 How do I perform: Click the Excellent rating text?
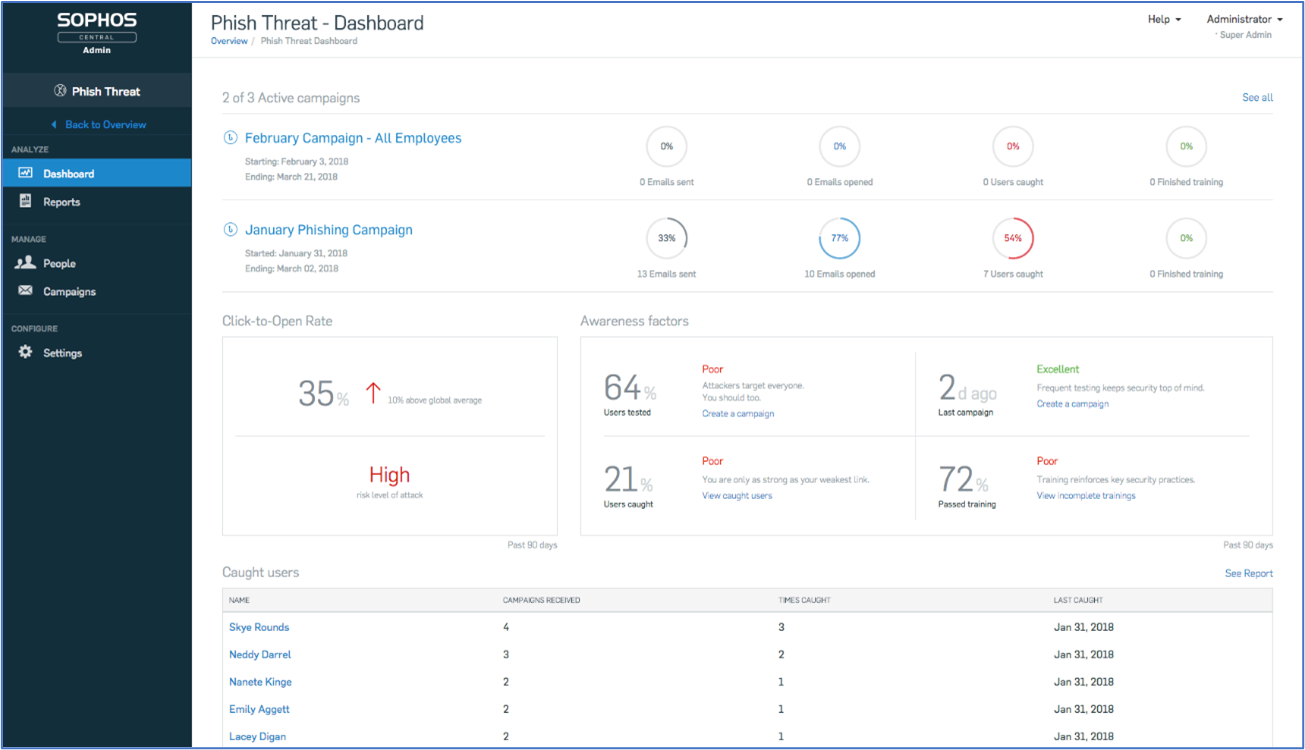[x=1058, y=369]
